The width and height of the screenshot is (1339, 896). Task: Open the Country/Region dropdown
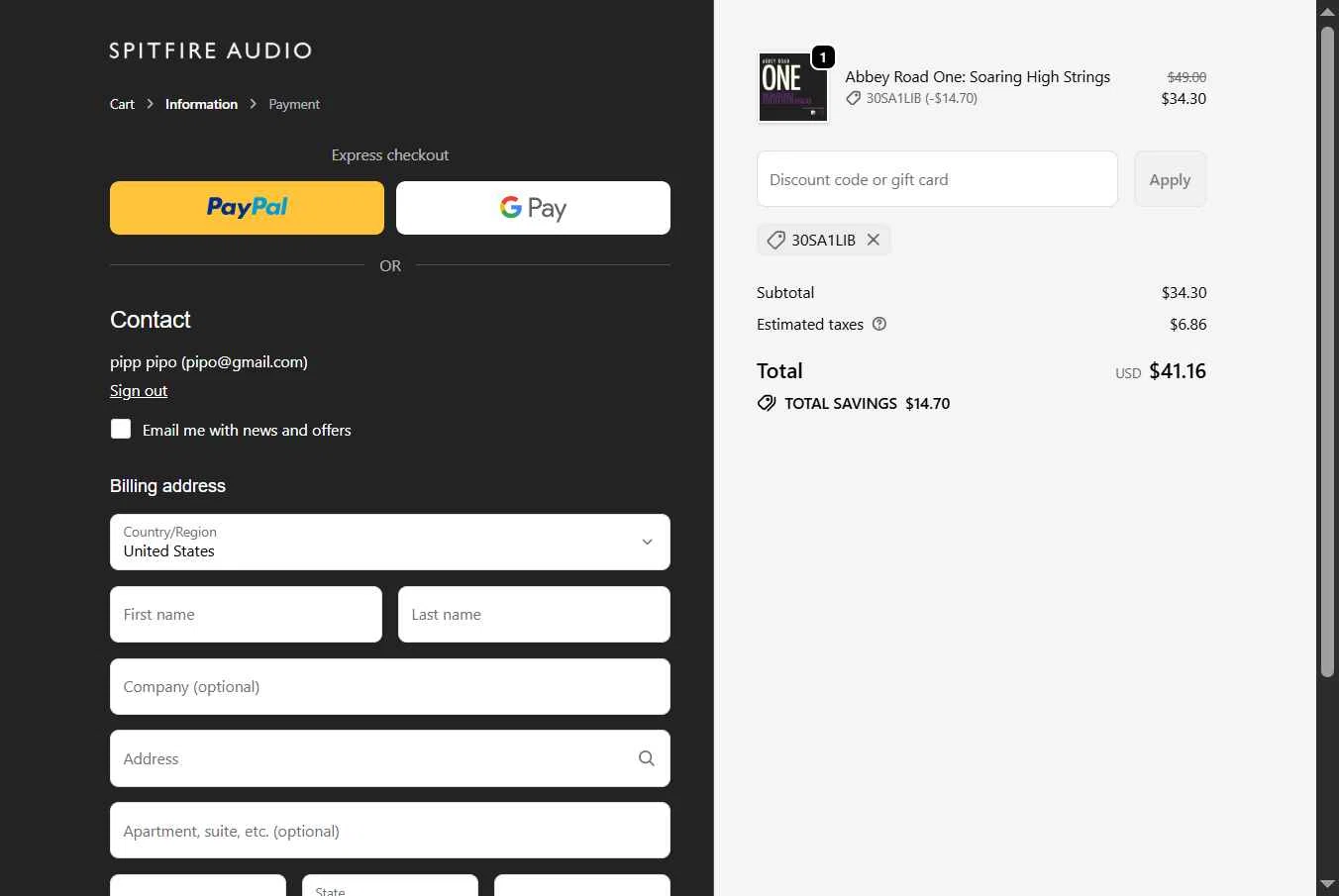390,542
